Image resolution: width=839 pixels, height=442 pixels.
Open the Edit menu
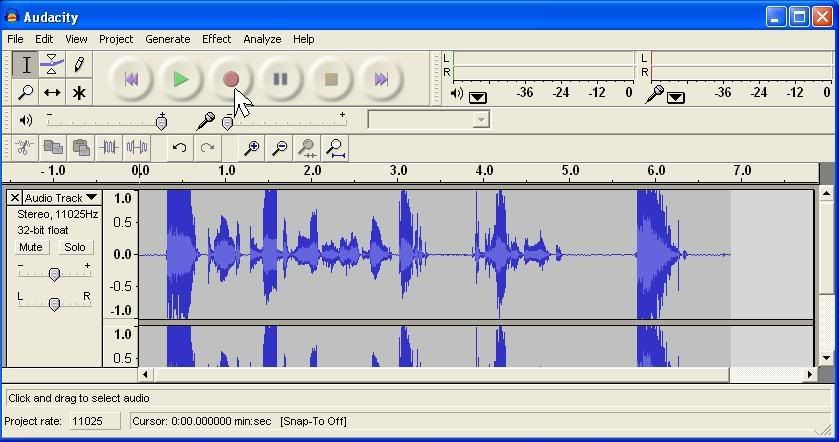[44, 39]
